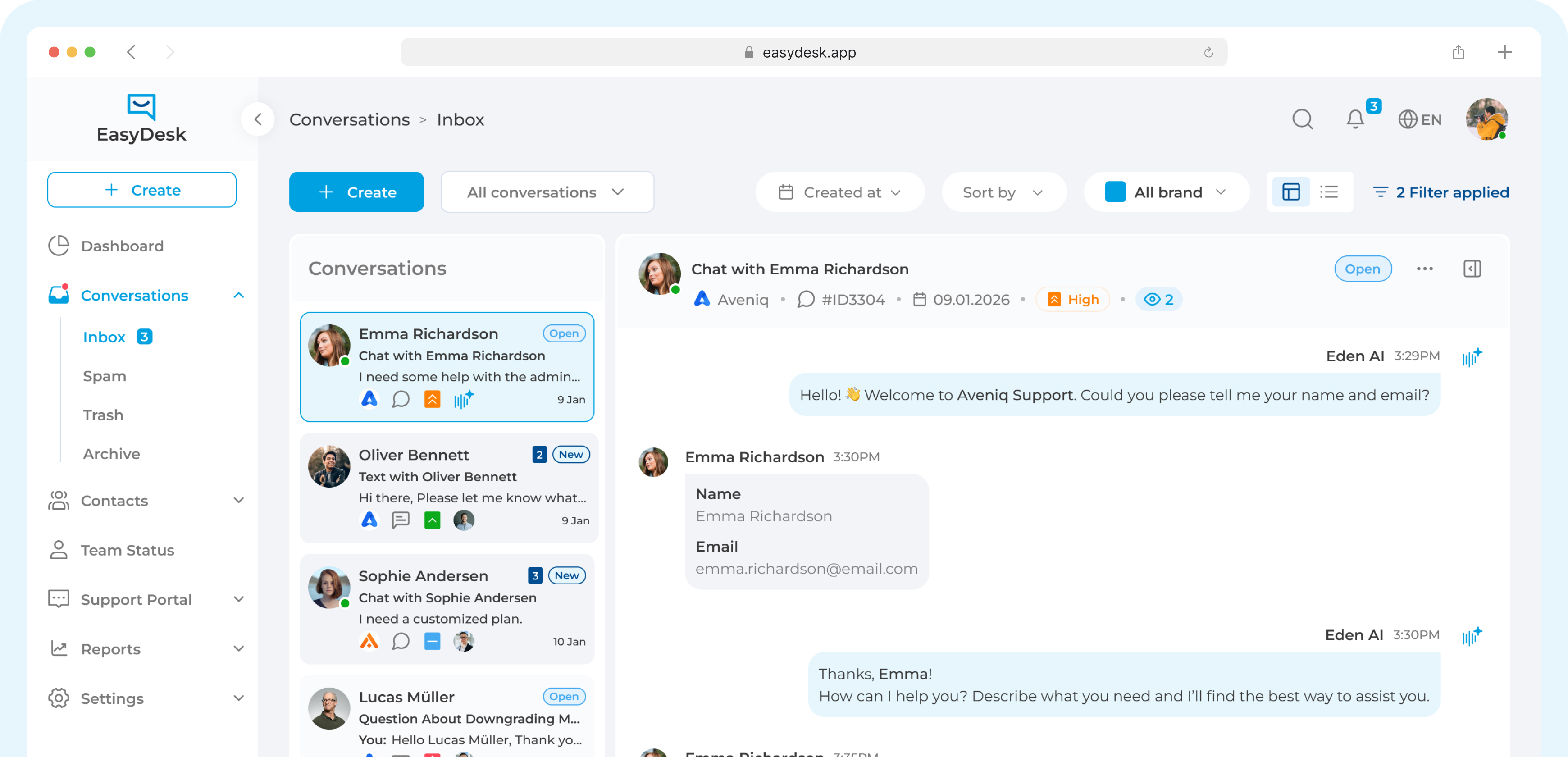
Task: Open the Archive folder
Action: (x=111, y=454)
